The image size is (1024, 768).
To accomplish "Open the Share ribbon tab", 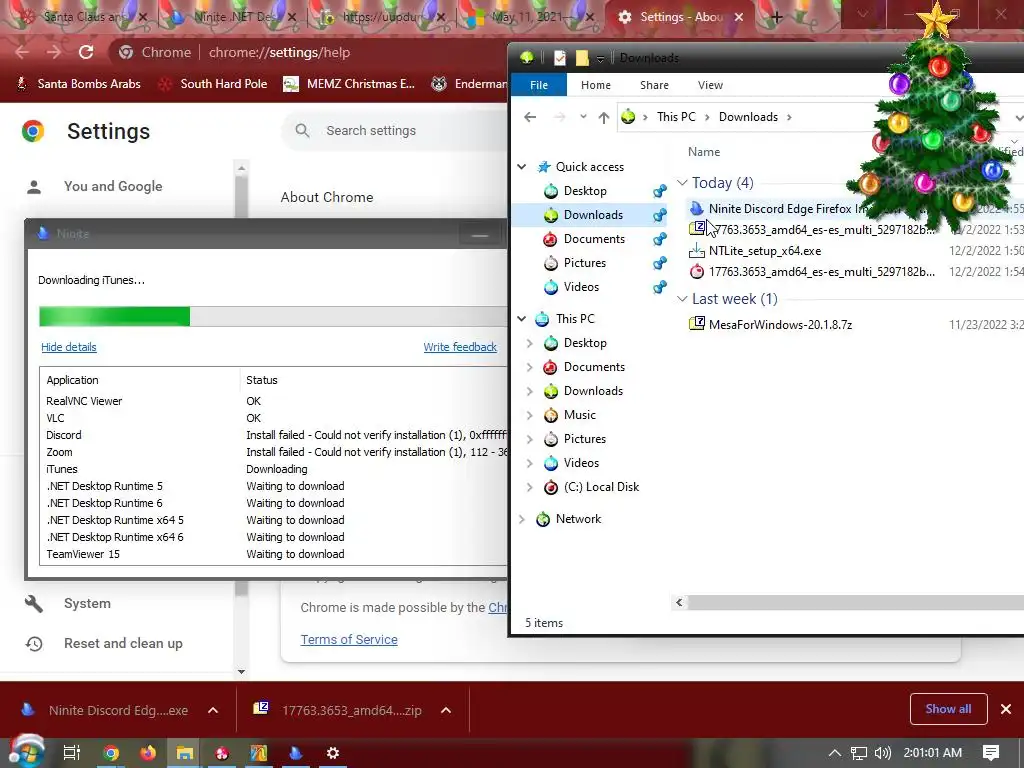I will (654, 85).
